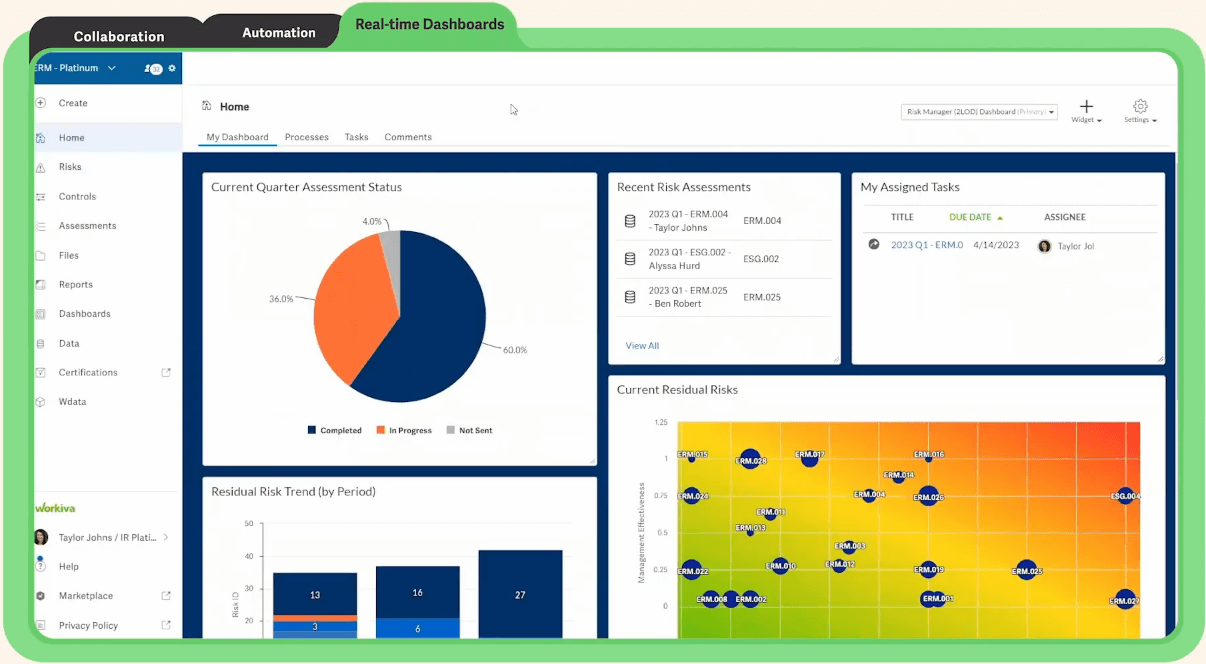Screen dimensions: 1206x664
Task: Expand the Taylor Johns account chevron
Action: (x=166, y=537)
